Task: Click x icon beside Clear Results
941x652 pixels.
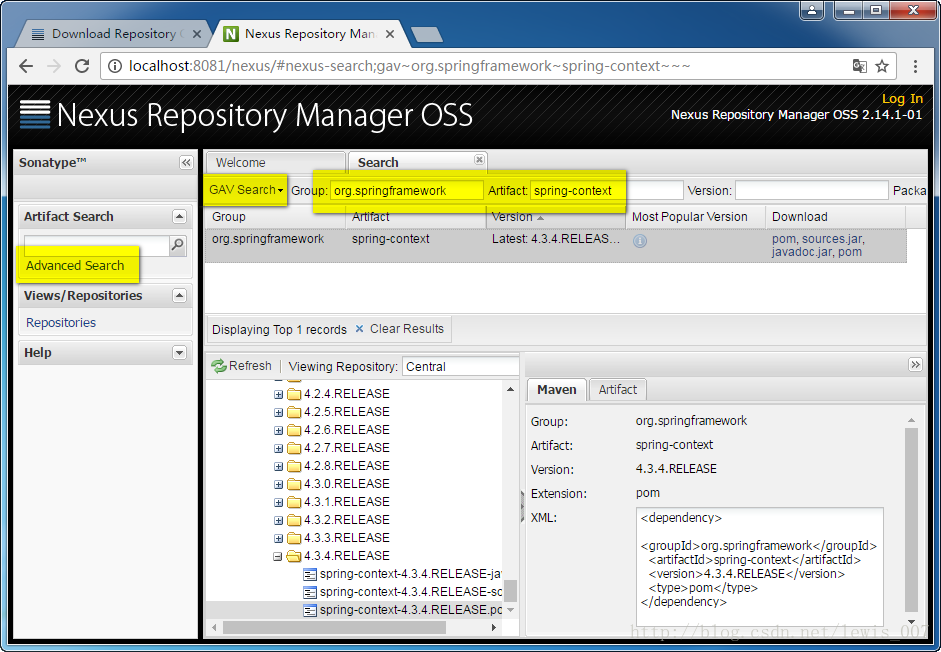Action: point(359,329)
